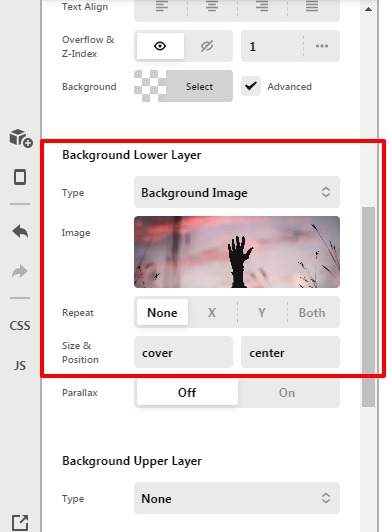The image size is (387, 532).
Task: Open Z-Index more options dots
Action: click(322, 46)
